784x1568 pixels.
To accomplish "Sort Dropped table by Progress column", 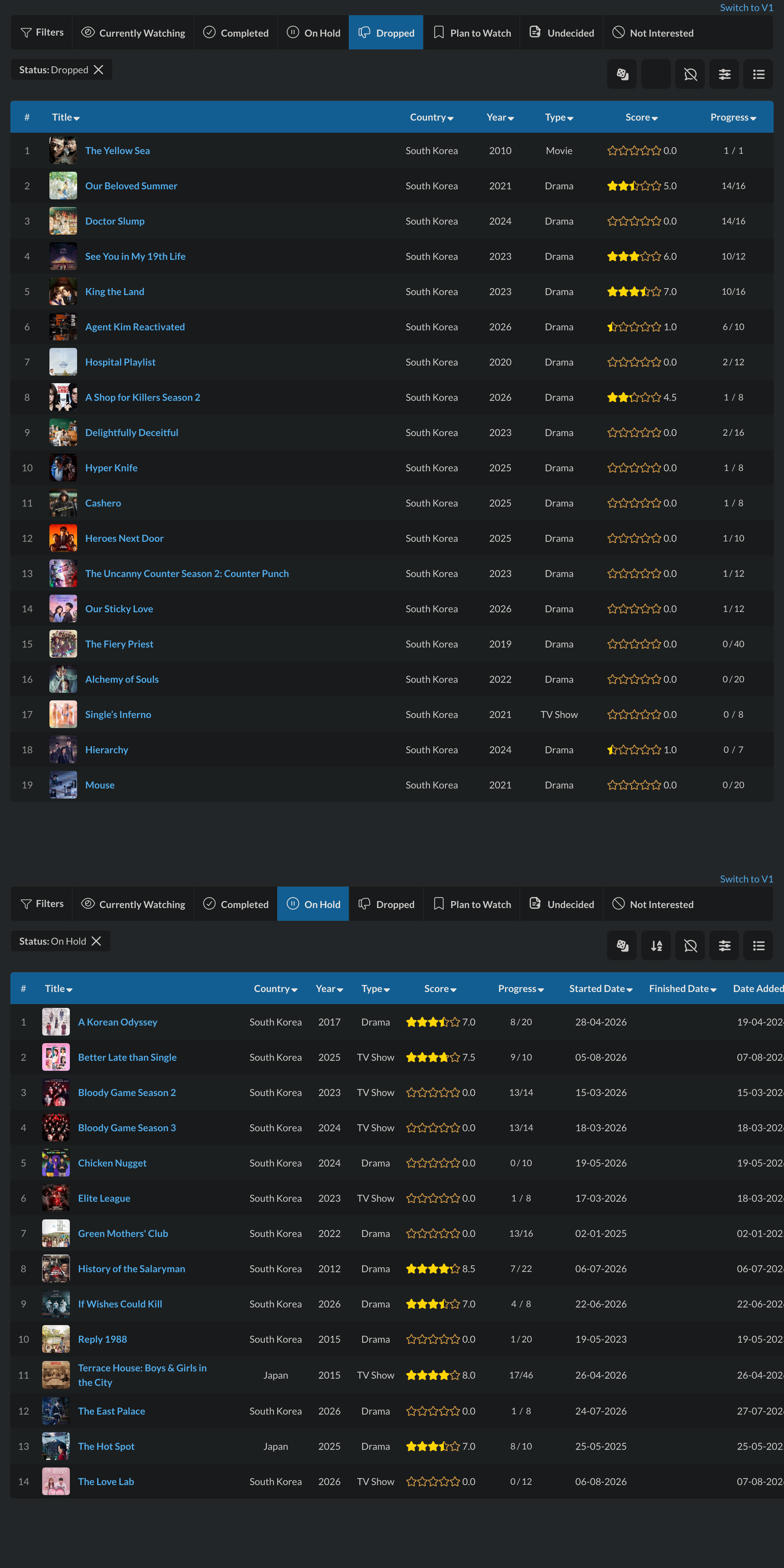I will pos(734,117).
